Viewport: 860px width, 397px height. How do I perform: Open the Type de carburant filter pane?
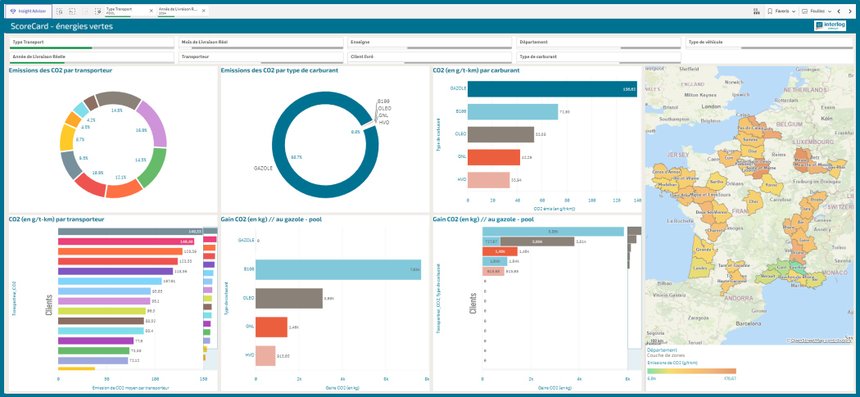598,57
